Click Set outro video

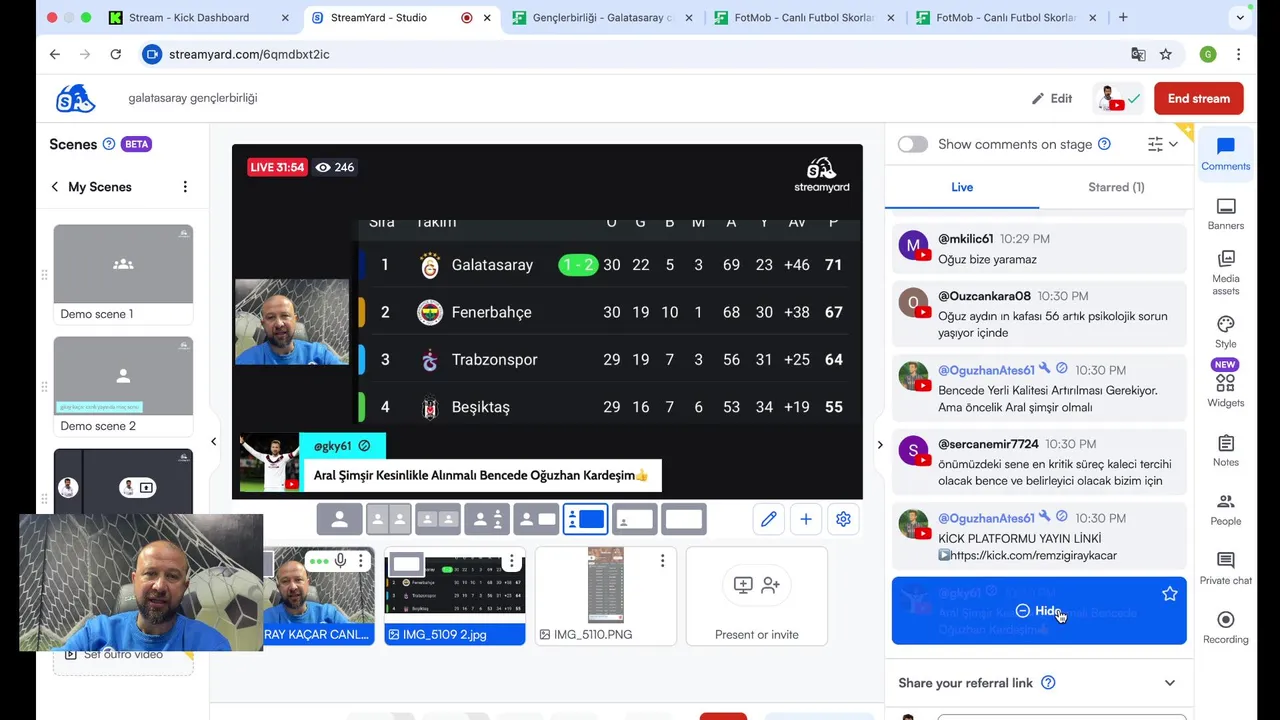tap(123, 654)
